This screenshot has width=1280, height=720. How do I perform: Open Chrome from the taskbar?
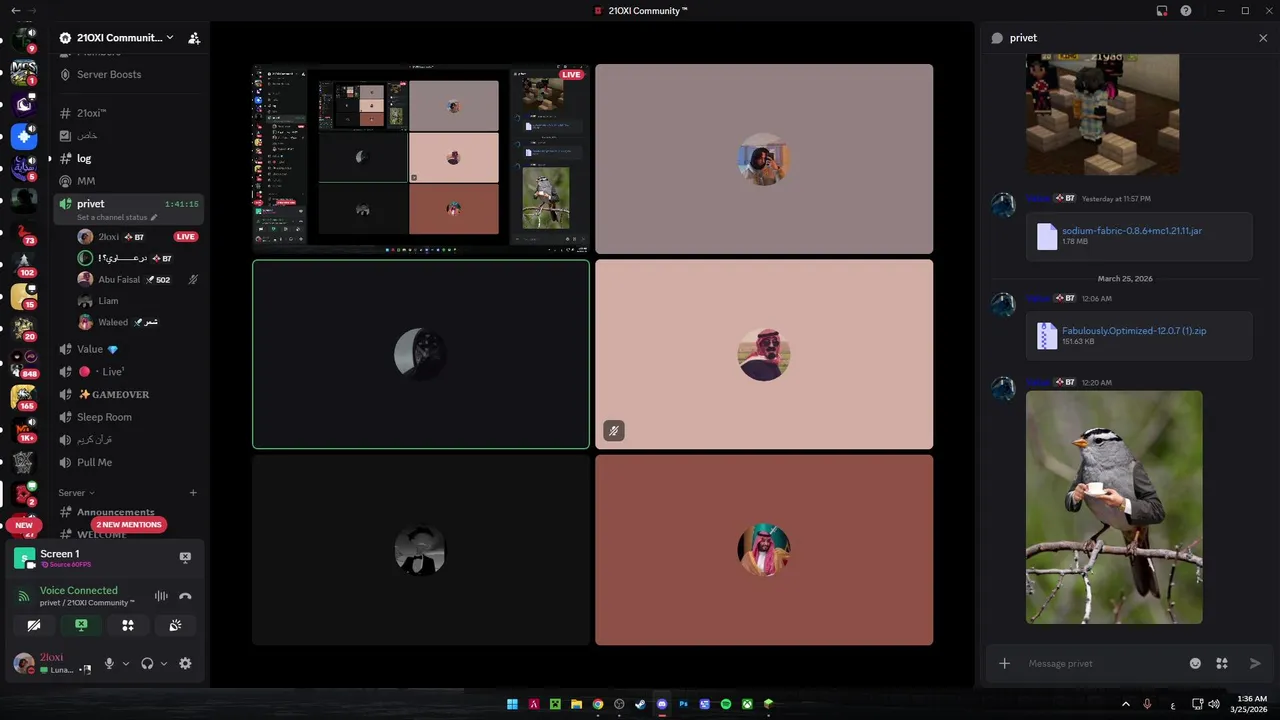point(598,704)
